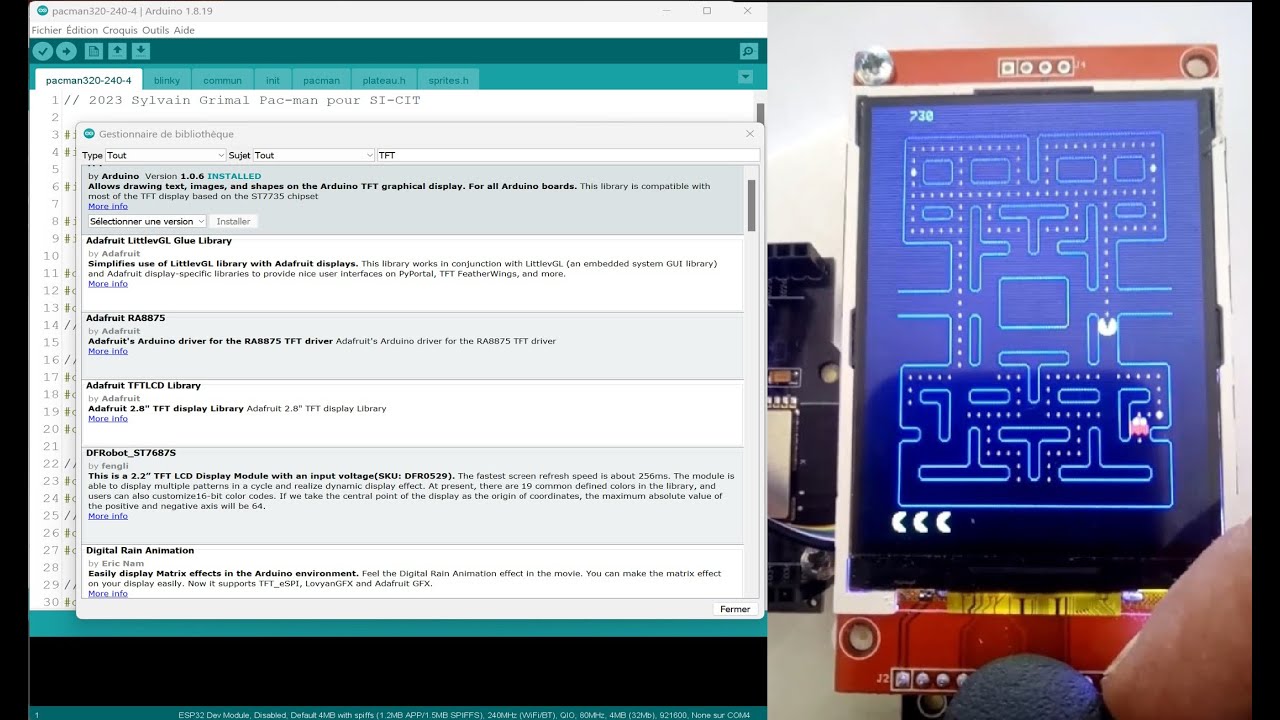1280x720 pixels.
Task: Switch to the plateau.h tab
Action: [x=384, y=80]
